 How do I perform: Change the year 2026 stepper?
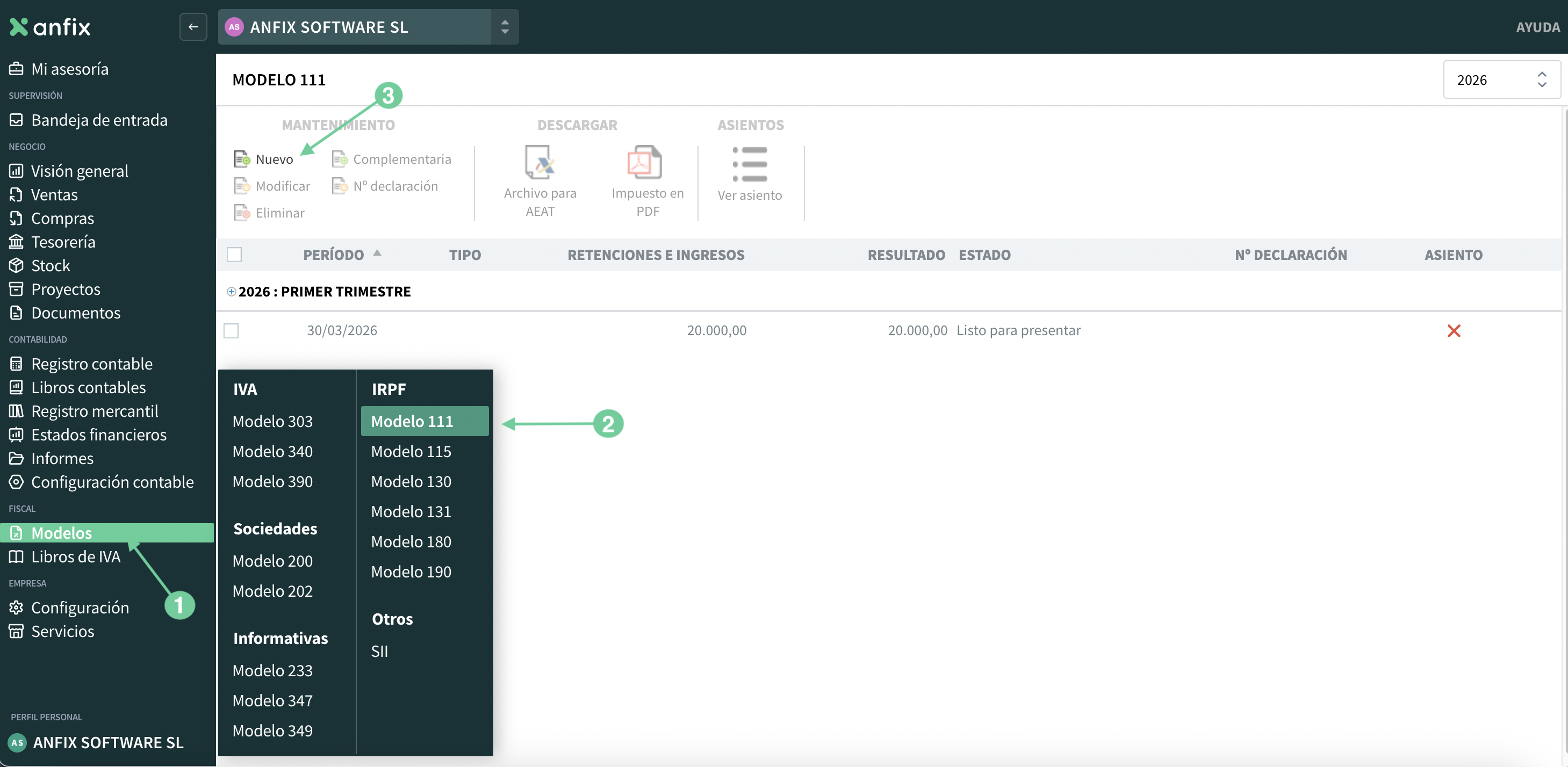click(x=1541, y=79)
